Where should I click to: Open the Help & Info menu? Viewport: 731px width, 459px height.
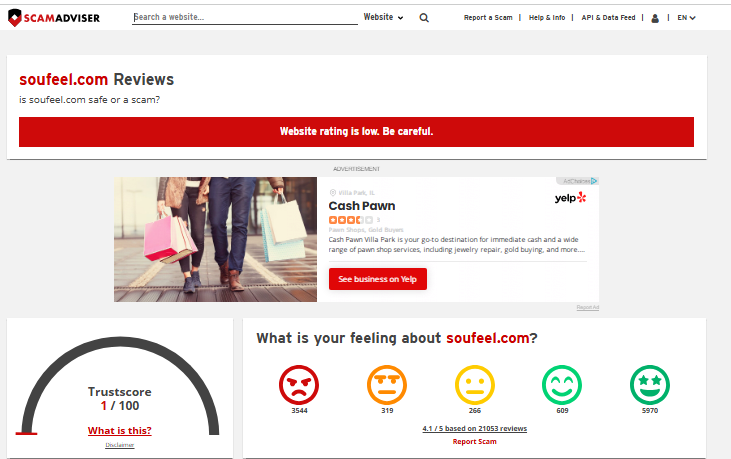click(x=547, y=18)
